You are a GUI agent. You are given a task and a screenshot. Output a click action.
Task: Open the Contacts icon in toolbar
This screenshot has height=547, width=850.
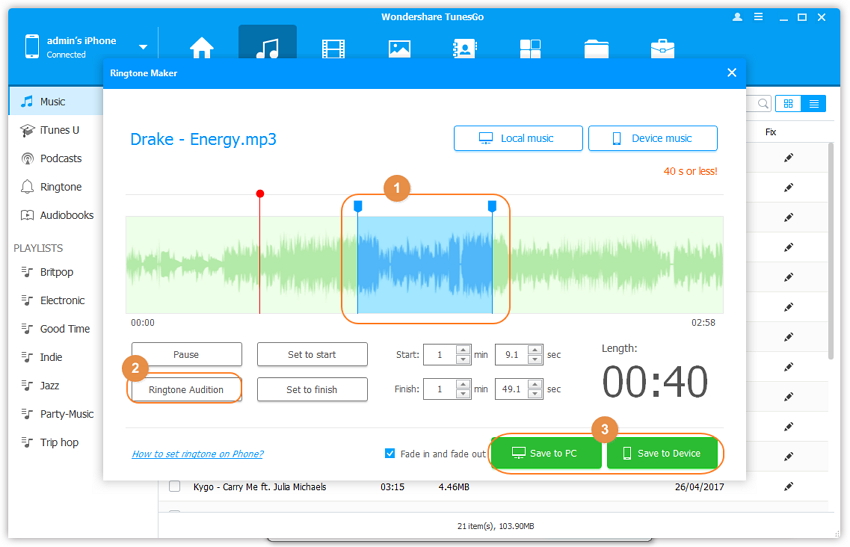[x=464, y=48]
